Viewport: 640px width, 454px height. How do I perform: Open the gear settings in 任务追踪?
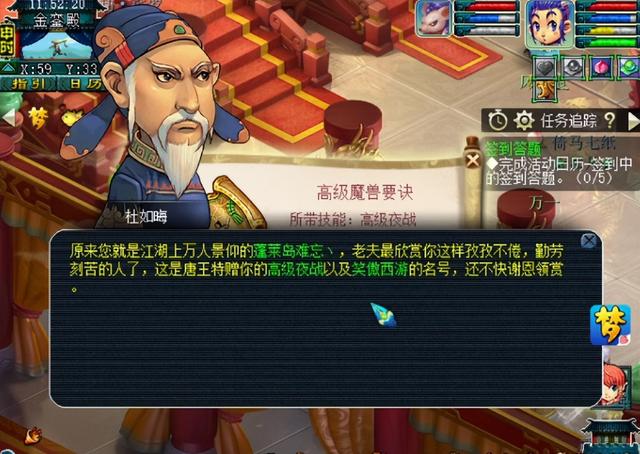(x=524, y=121)
